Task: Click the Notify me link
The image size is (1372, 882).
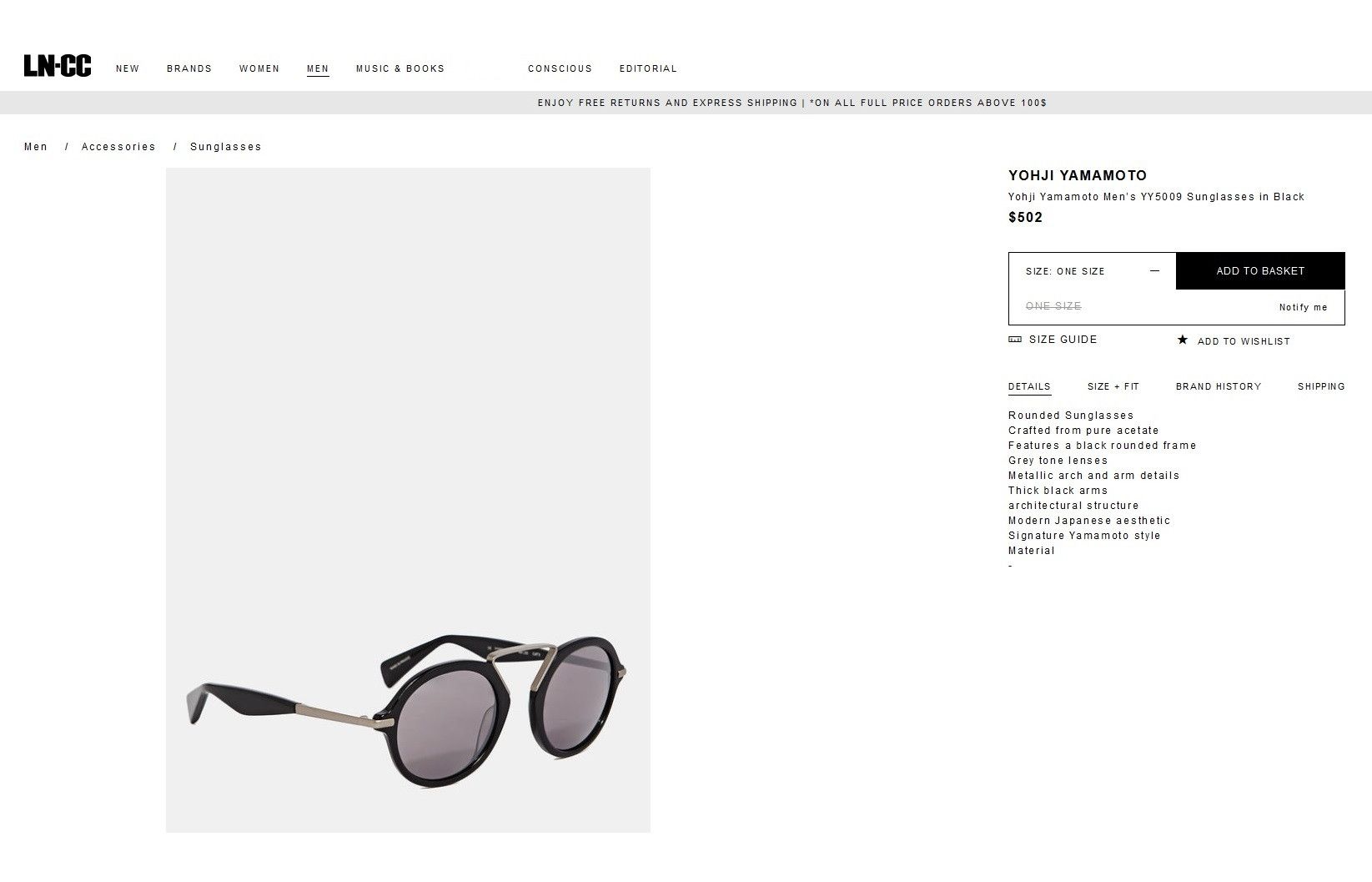Action: (1303, 307)
